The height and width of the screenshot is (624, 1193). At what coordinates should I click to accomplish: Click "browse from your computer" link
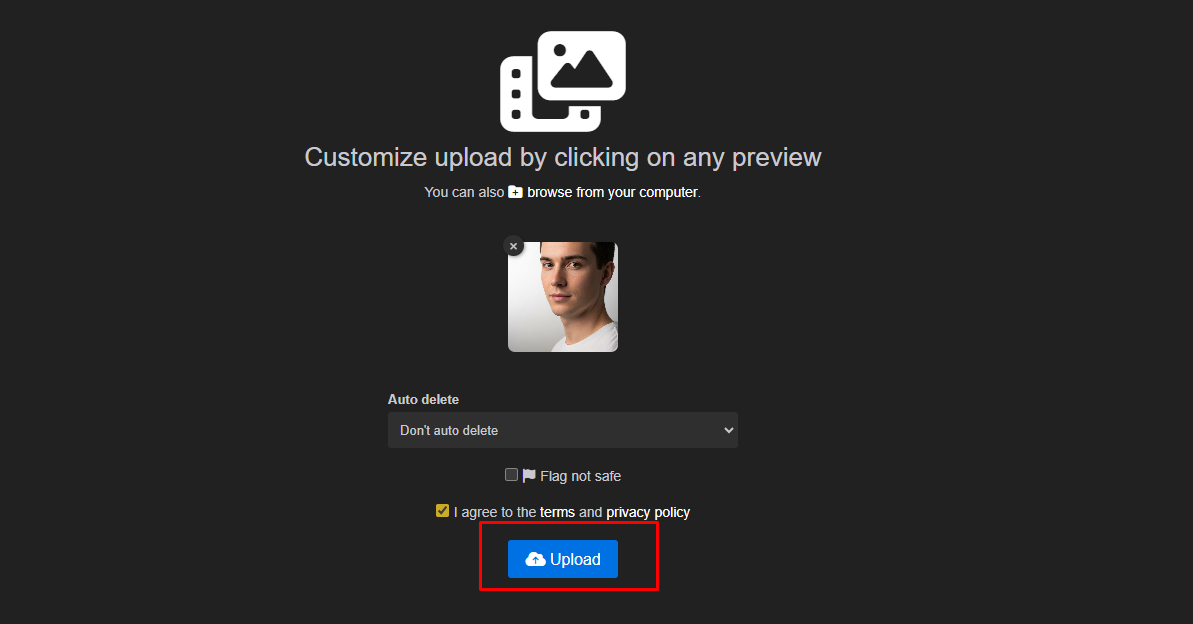612,192
